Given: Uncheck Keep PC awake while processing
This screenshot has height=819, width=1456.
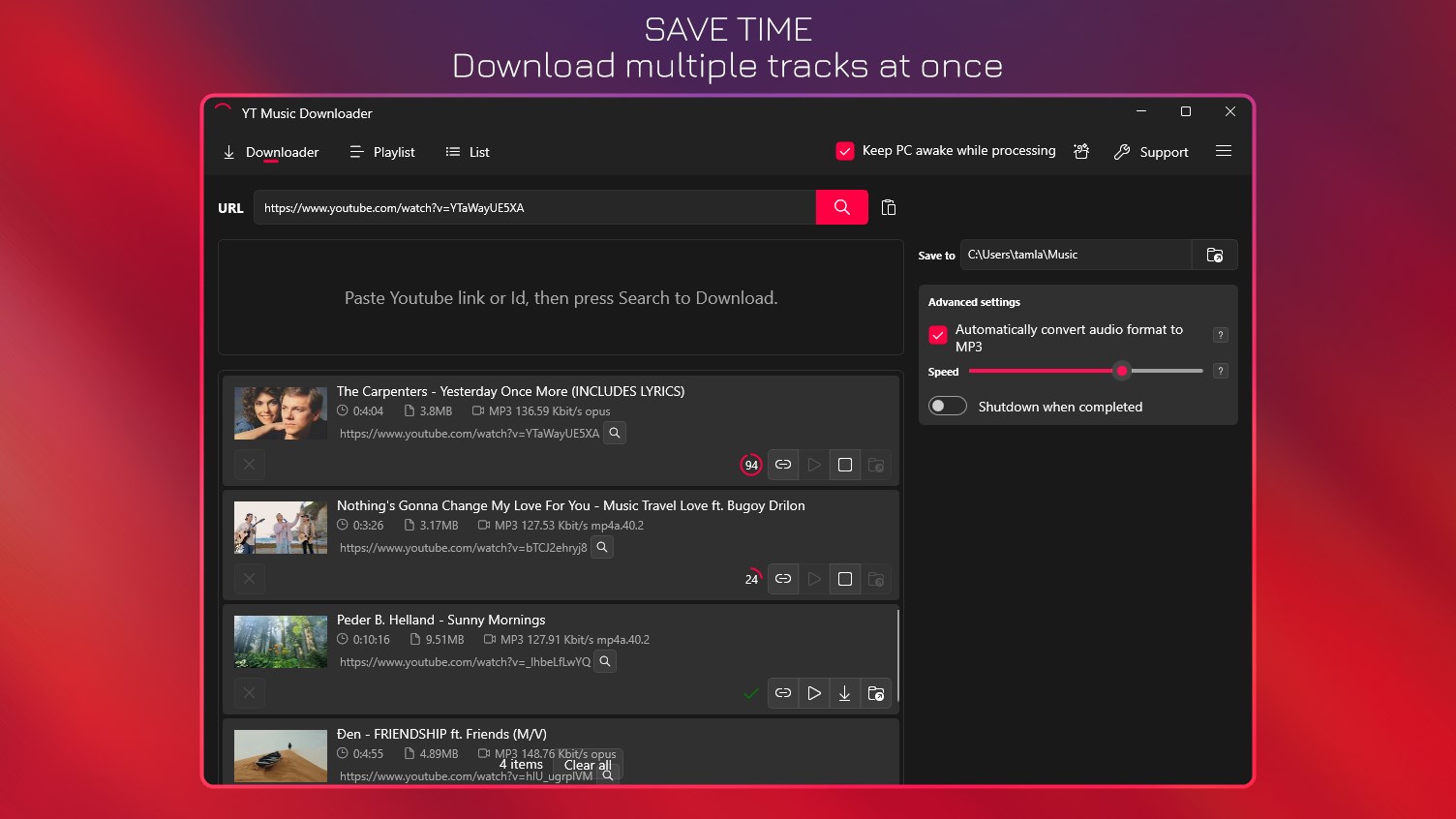Looking at the screenshot, I should point(845,150).
